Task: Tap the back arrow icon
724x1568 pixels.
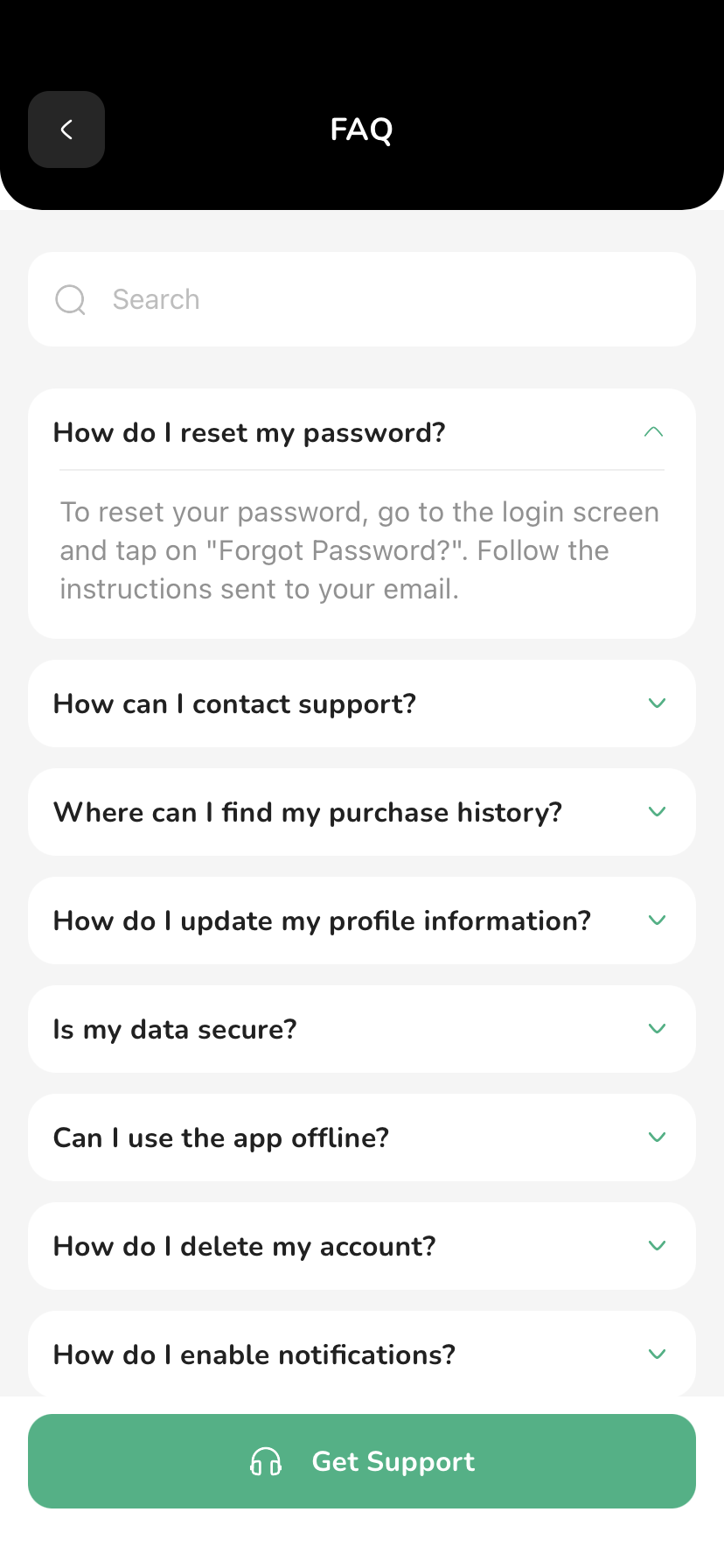Action: tap(66, 129)
